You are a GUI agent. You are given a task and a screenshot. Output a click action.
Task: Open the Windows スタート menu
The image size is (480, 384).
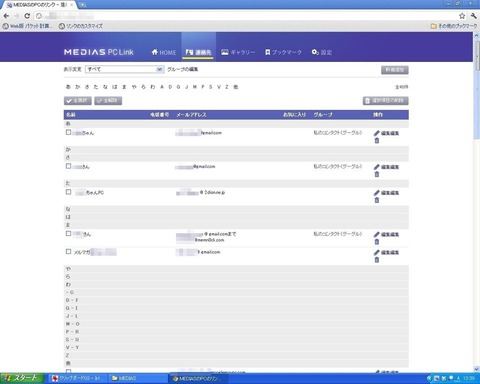(x=22, y=378)
